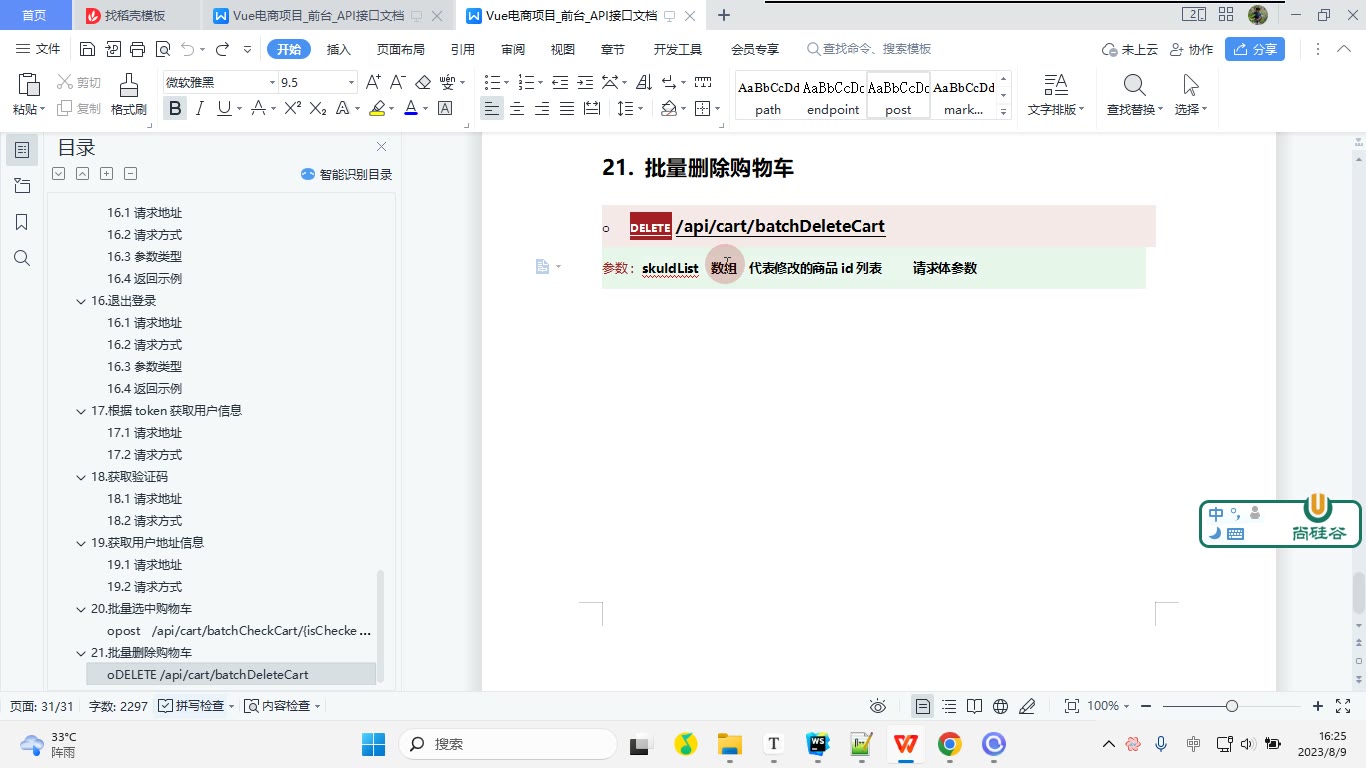The height and width of the screenshot is (768, 1366).
Task: Click 智能识别目录 link
Action: click(346, 174)
